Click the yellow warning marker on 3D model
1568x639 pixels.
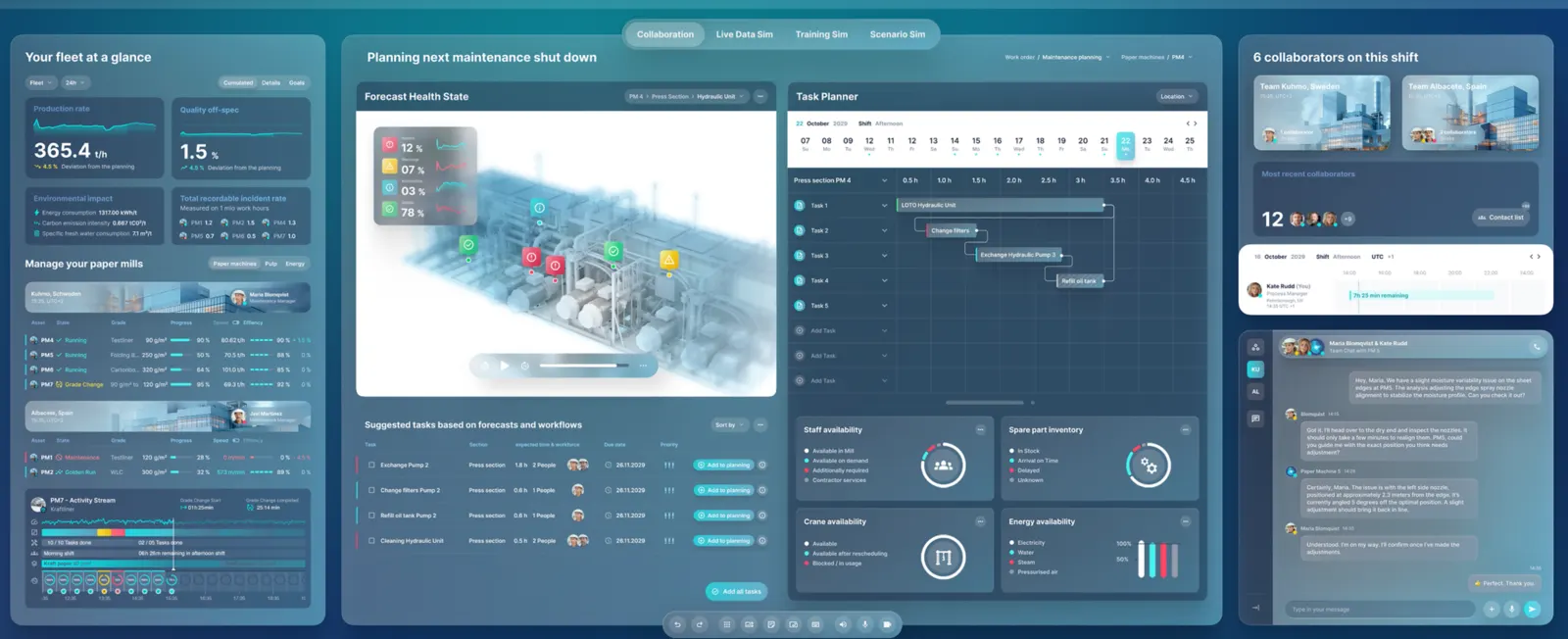pyautogui.click(x=668, y=260)
